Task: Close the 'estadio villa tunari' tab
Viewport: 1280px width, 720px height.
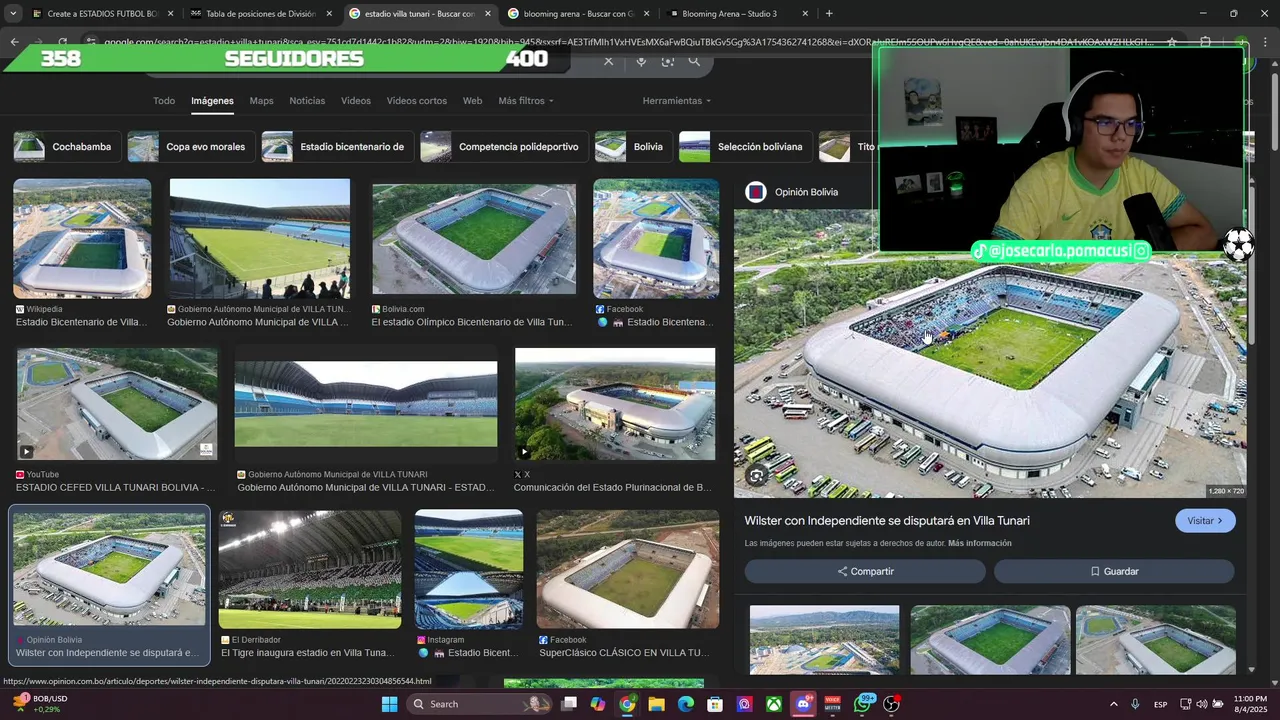Action: click(488, 14)
